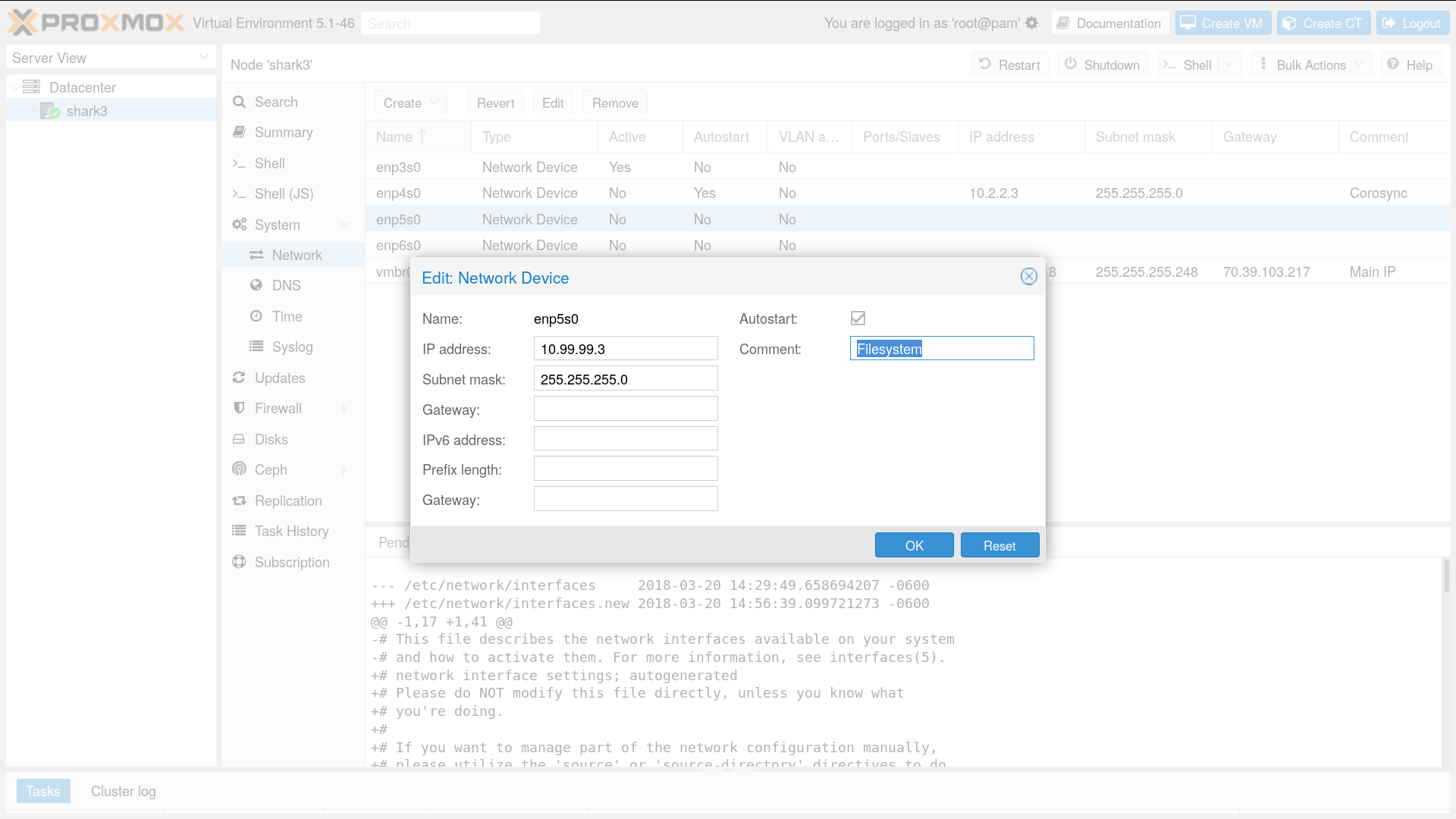Image resolution: width=1456 pixels, height=819 pixels.
Task: Toggle the Autostart checkbox
Action: 858,318
